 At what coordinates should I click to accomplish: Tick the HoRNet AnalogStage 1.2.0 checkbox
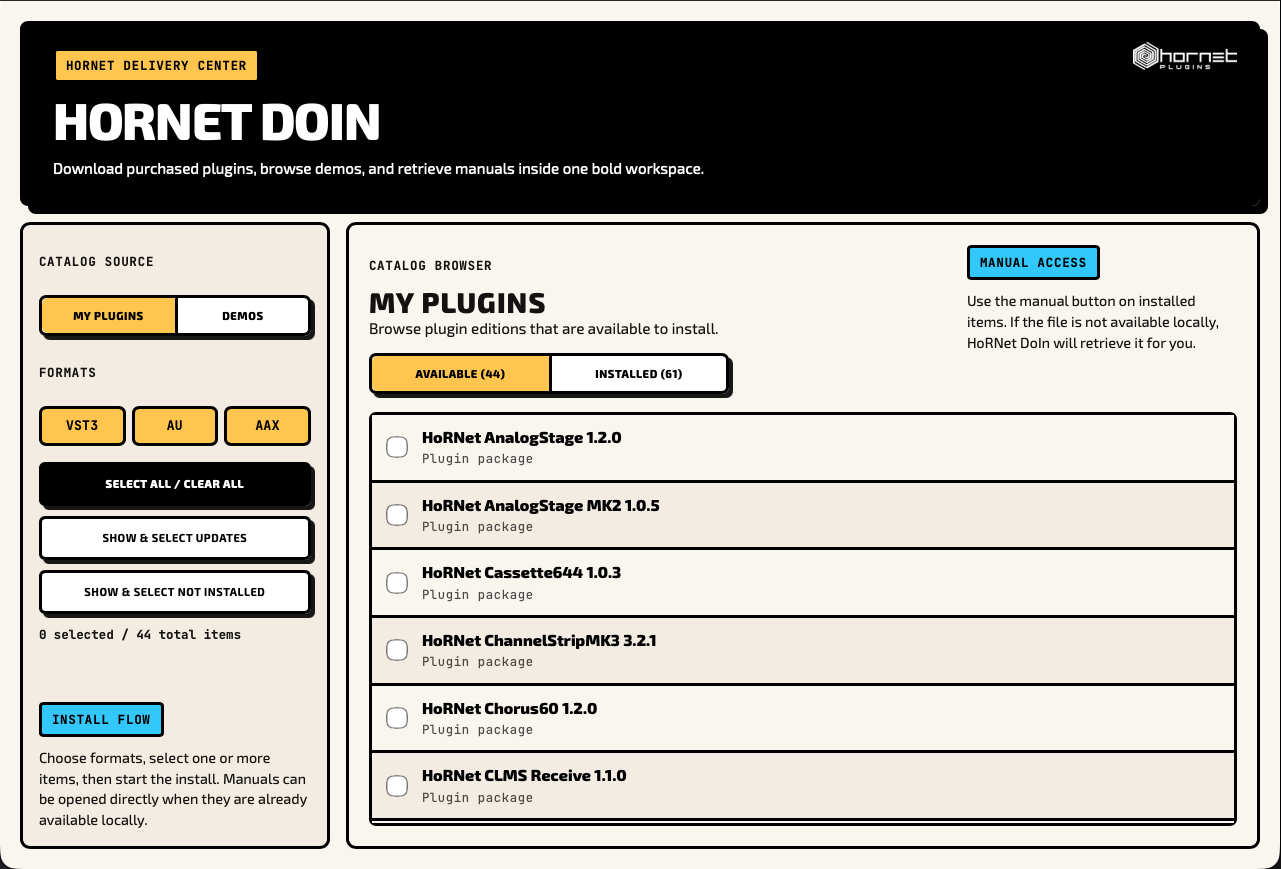pos(397,447)
